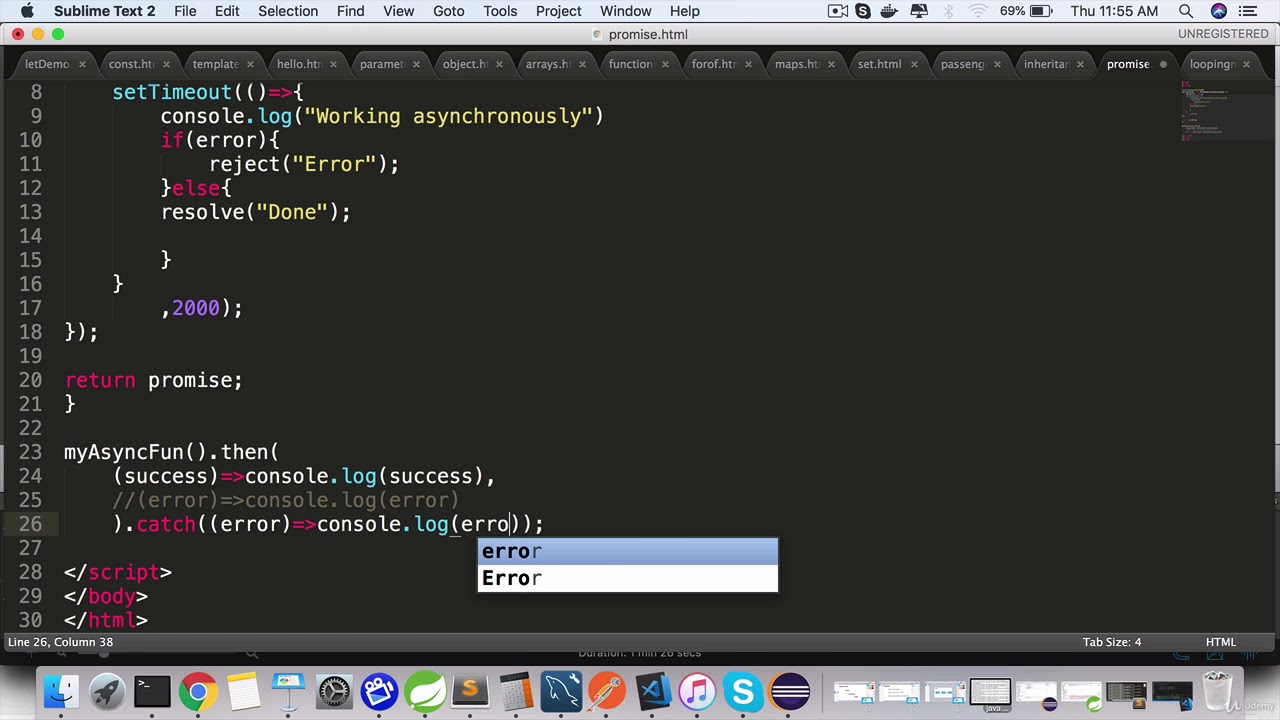
Task: Click the minimized 'java' window thumbnail in dock
Action: tap(990, 693)
